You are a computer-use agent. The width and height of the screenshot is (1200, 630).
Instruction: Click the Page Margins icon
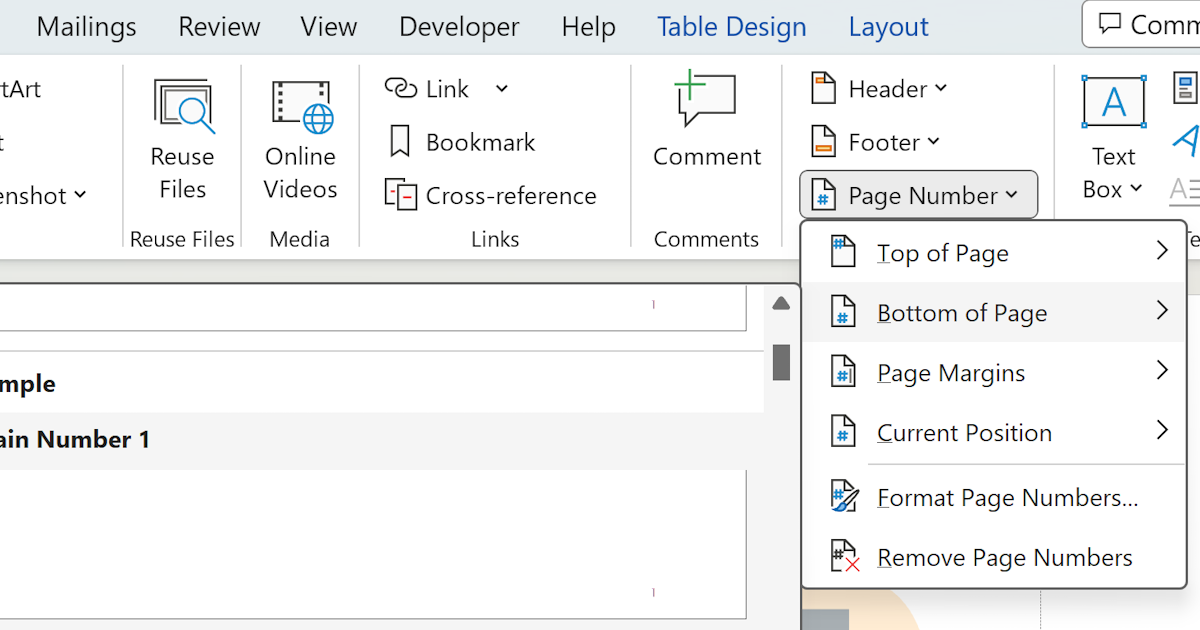(843, 372)
